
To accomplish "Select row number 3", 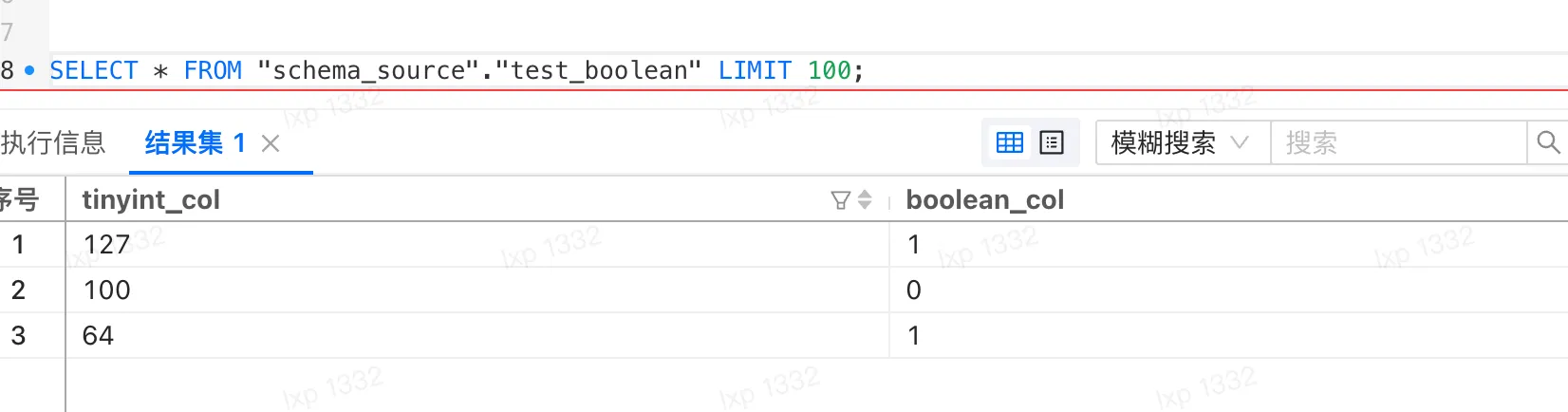I will pos(18,335).
